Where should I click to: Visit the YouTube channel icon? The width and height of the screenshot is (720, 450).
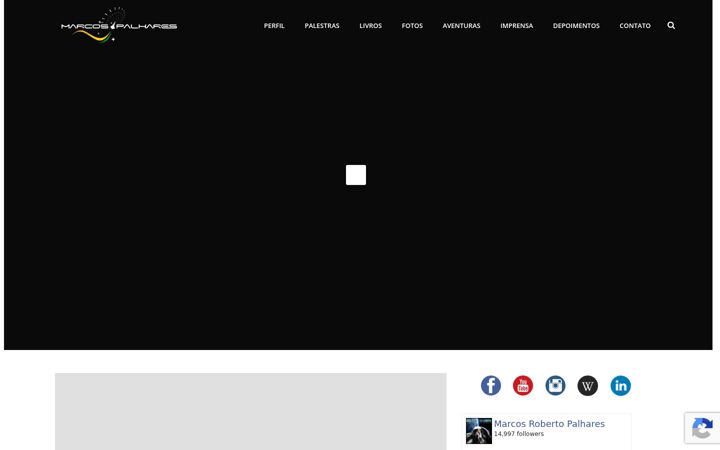[523, 385]
